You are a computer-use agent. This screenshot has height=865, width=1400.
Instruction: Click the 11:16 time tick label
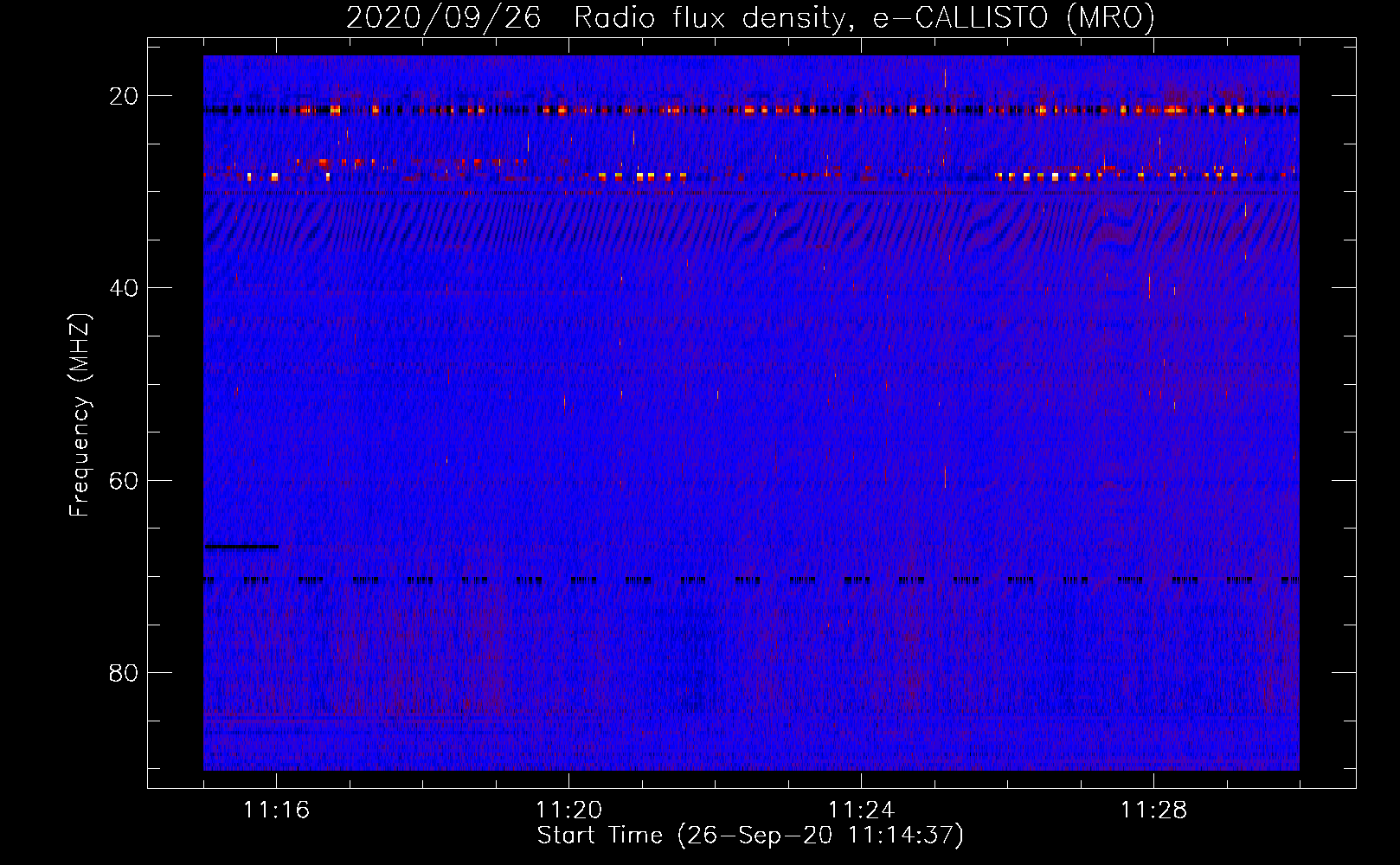[276, 811]
